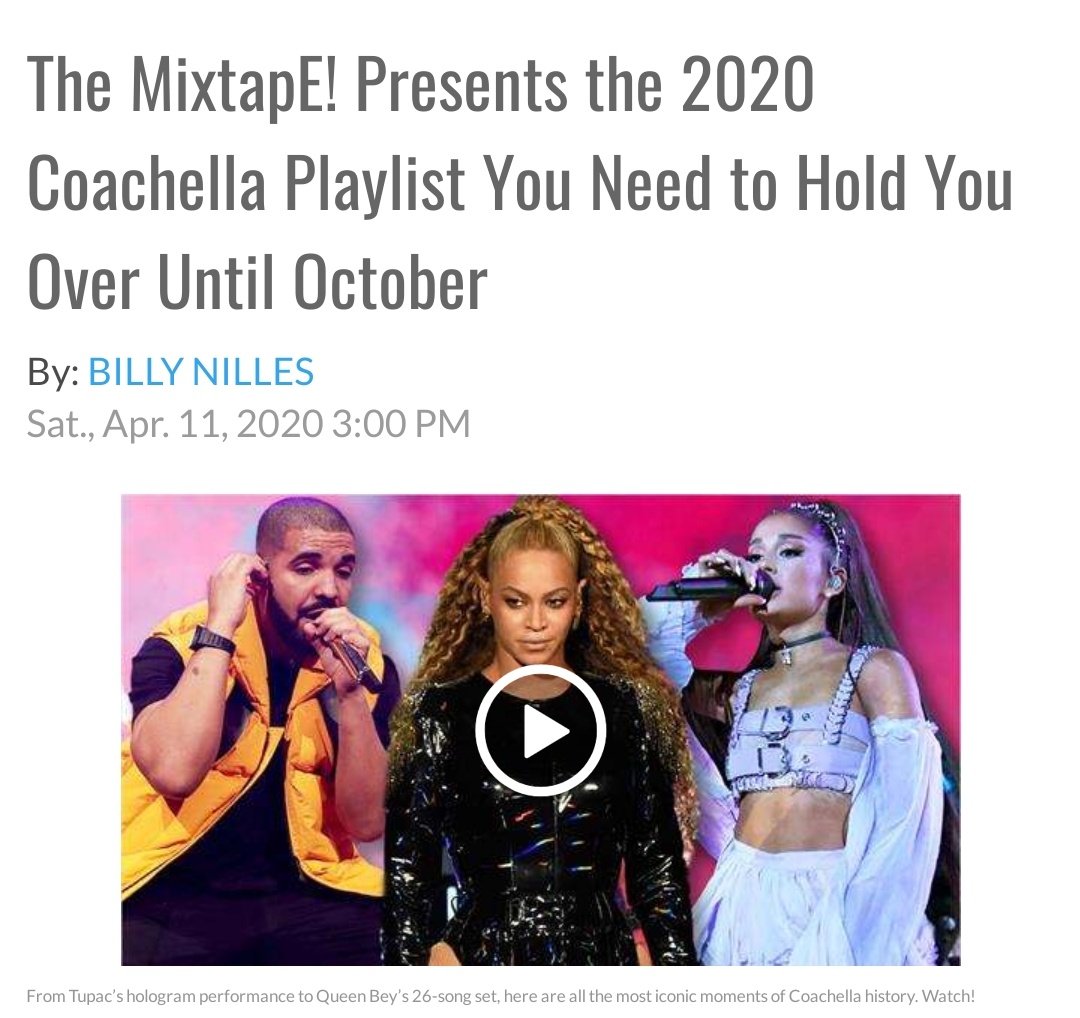1080x1018 pixels.
Task: Open author Billy Nilles' page
Action: (x=201, y=371)
